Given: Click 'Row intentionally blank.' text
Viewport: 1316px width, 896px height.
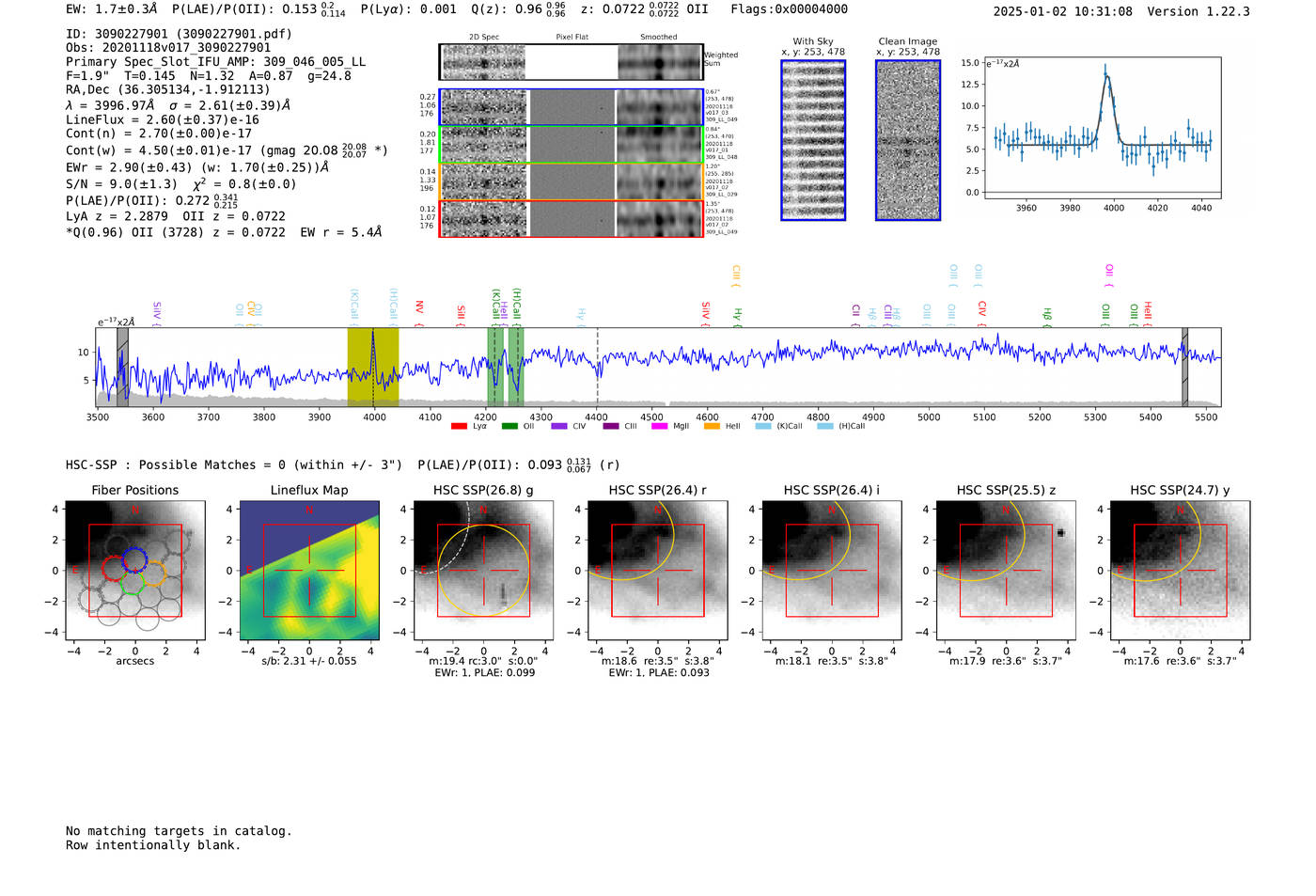Looking at the screenshot, I should pos(153,845).
